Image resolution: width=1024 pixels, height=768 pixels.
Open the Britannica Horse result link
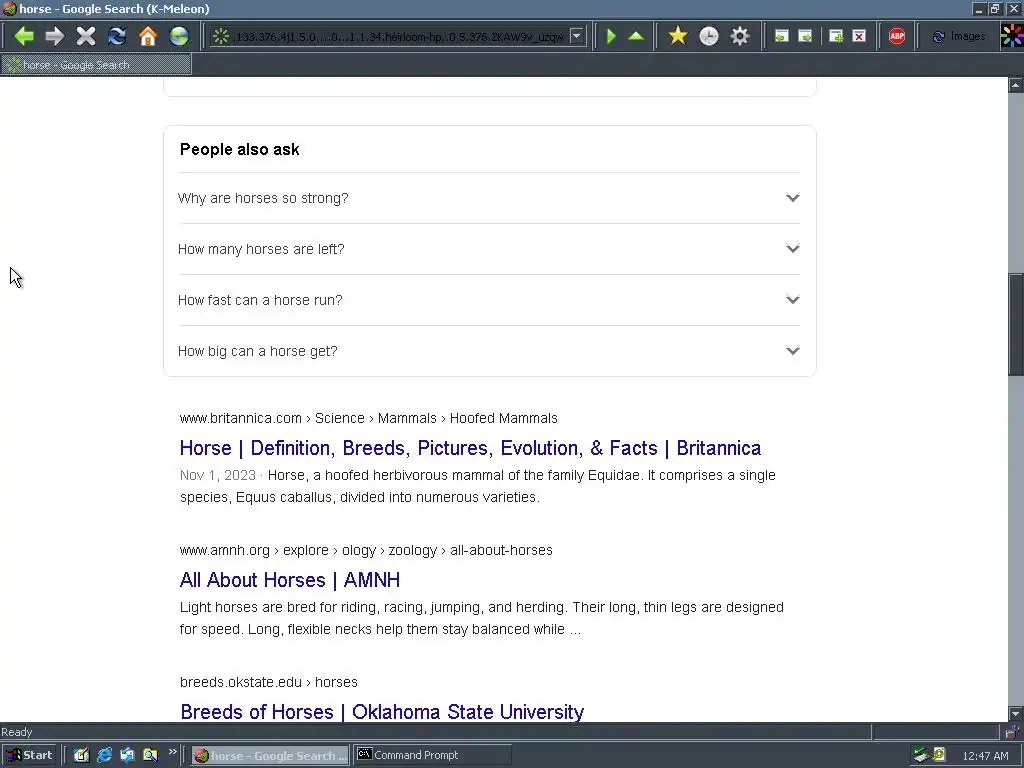[x=470, y=448]
